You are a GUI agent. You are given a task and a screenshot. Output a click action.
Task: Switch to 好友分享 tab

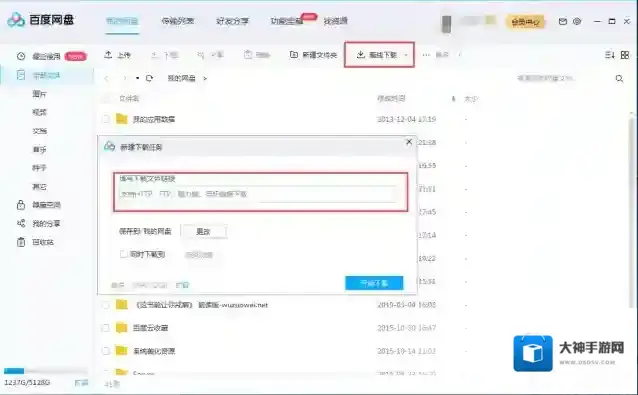point(232,21)
